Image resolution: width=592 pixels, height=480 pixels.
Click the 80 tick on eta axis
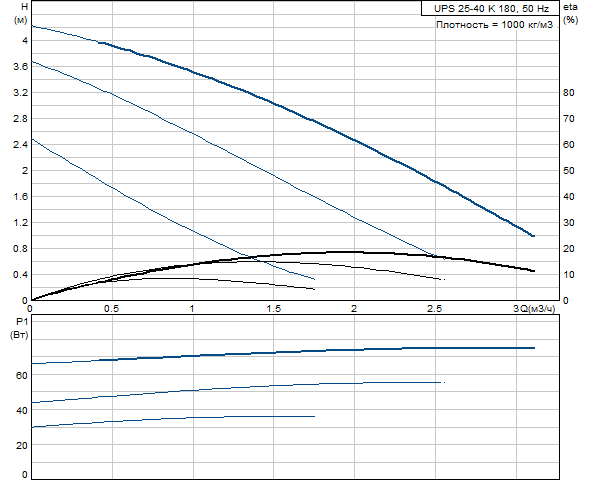[568, 93]
